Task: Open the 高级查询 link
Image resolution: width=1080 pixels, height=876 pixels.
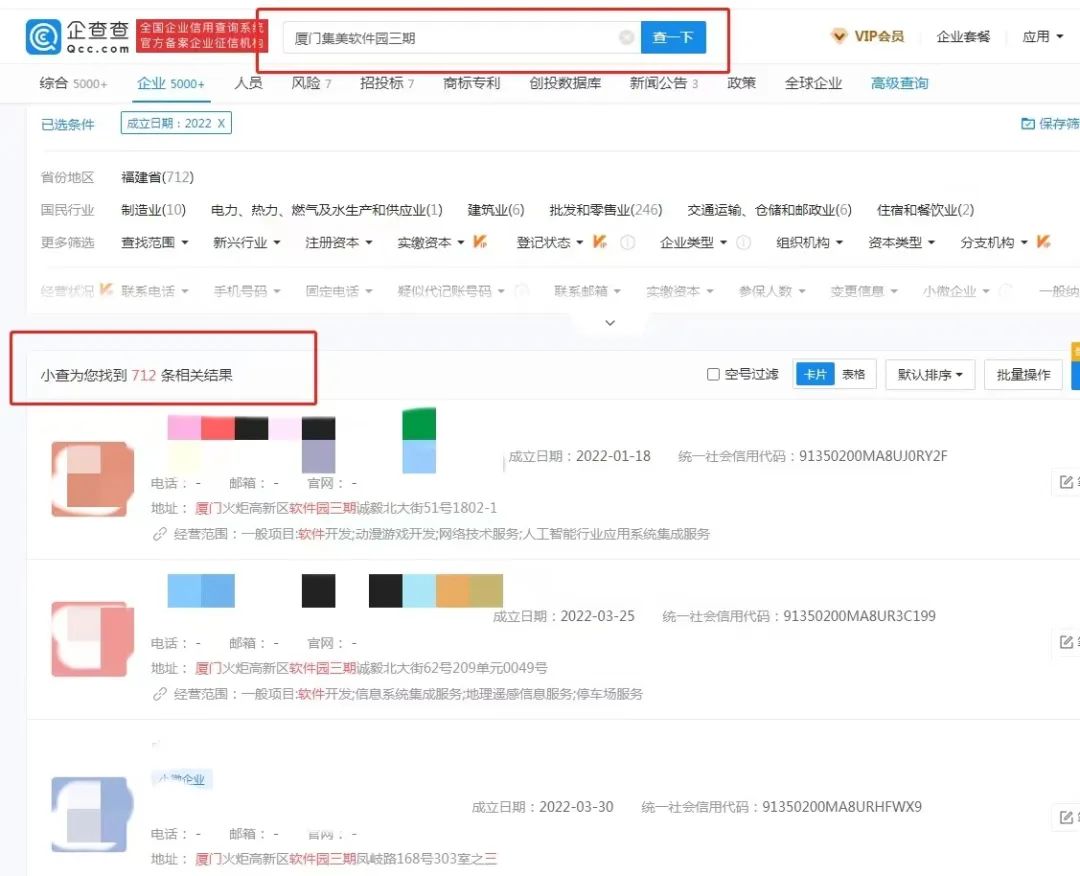Action: [900, 83]
